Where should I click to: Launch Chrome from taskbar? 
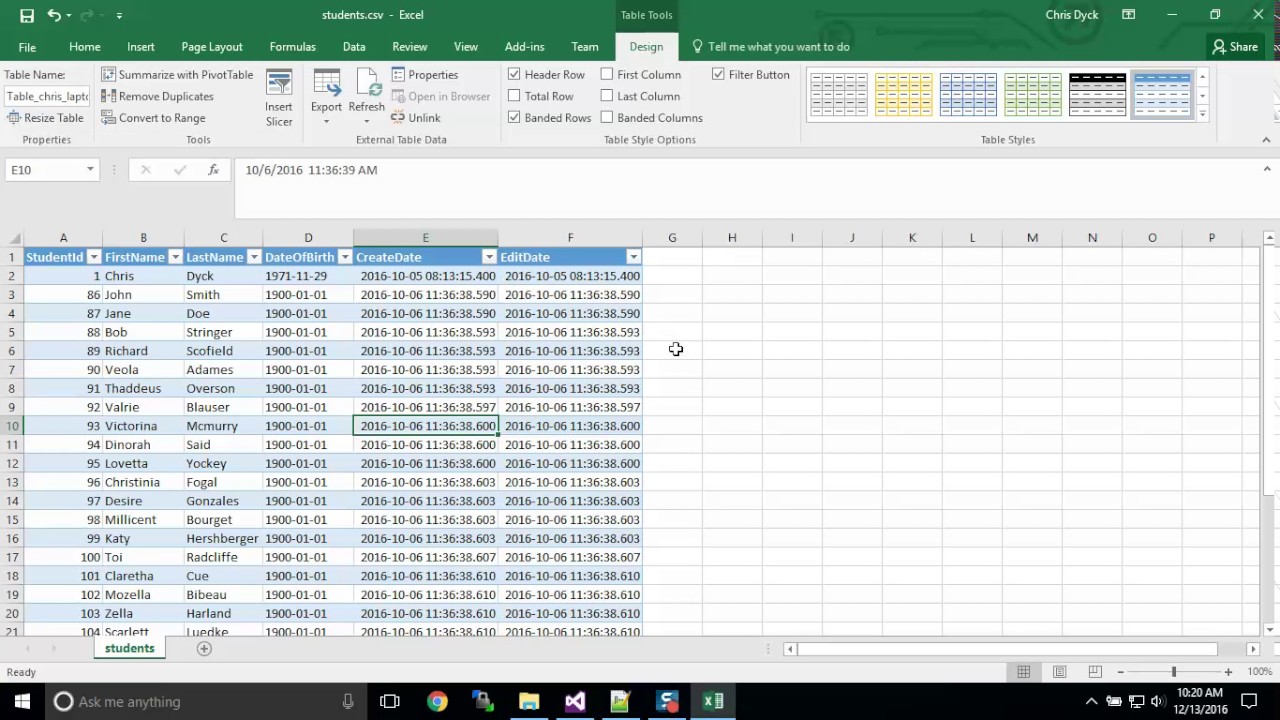point(437,702)
